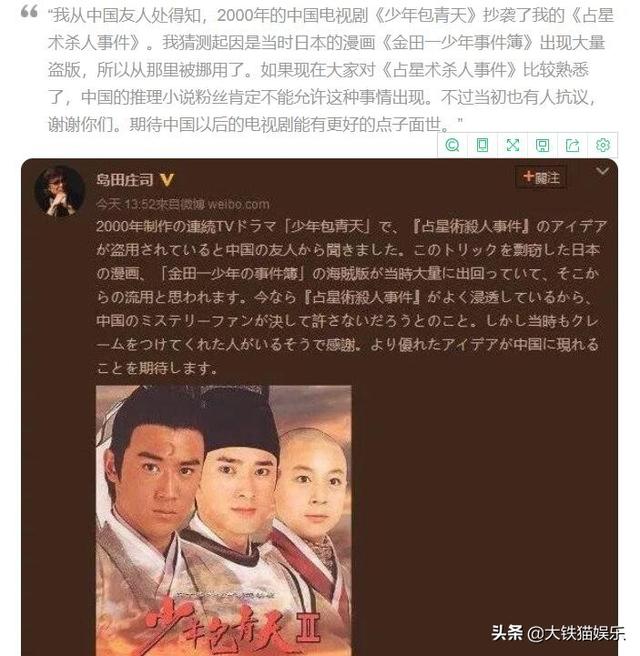Screen dimensions: 640x656
Task: Click the gold V verified badge
Action: point(167,180)
